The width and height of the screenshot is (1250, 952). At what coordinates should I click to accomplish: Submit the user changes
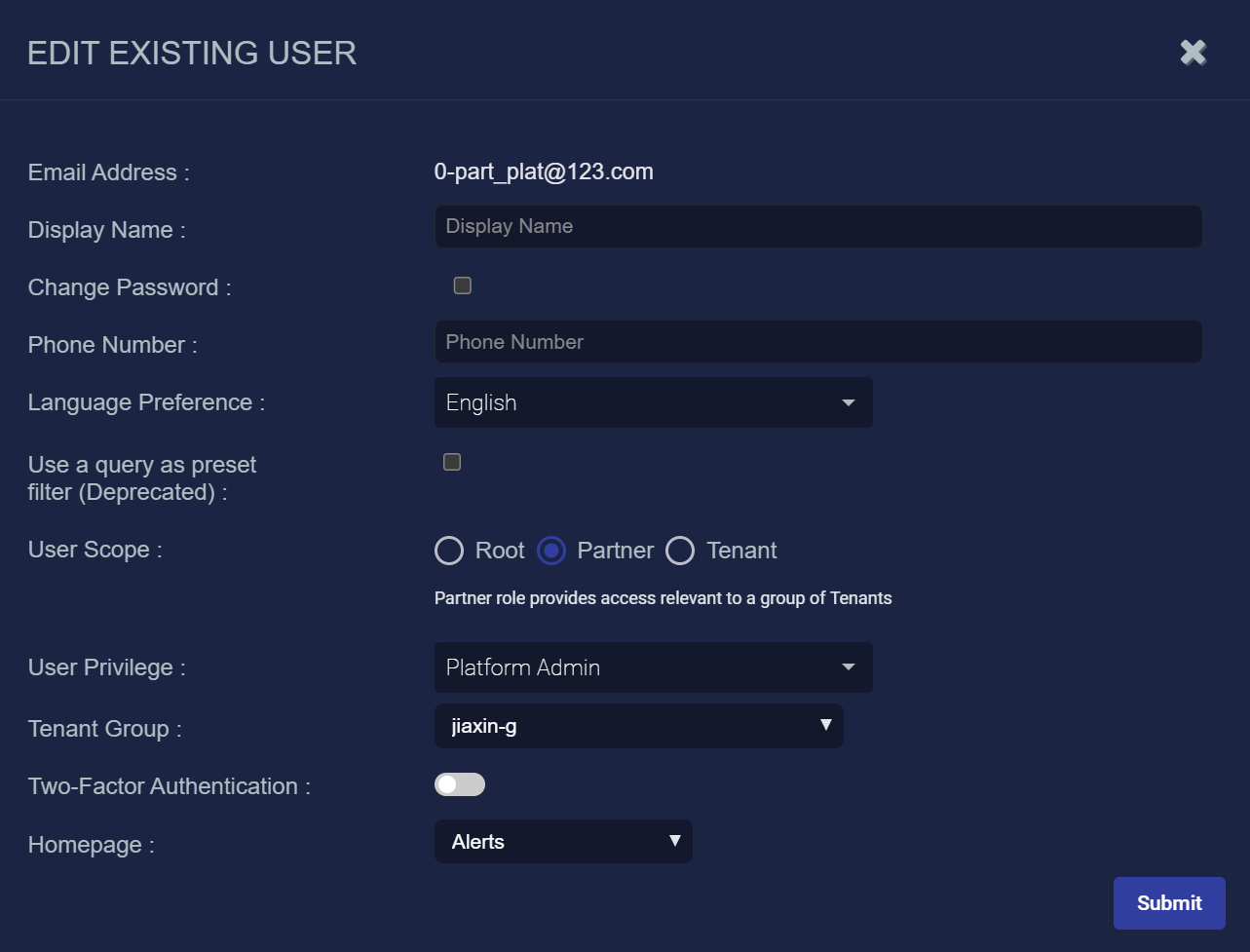tap(1168, 903)
